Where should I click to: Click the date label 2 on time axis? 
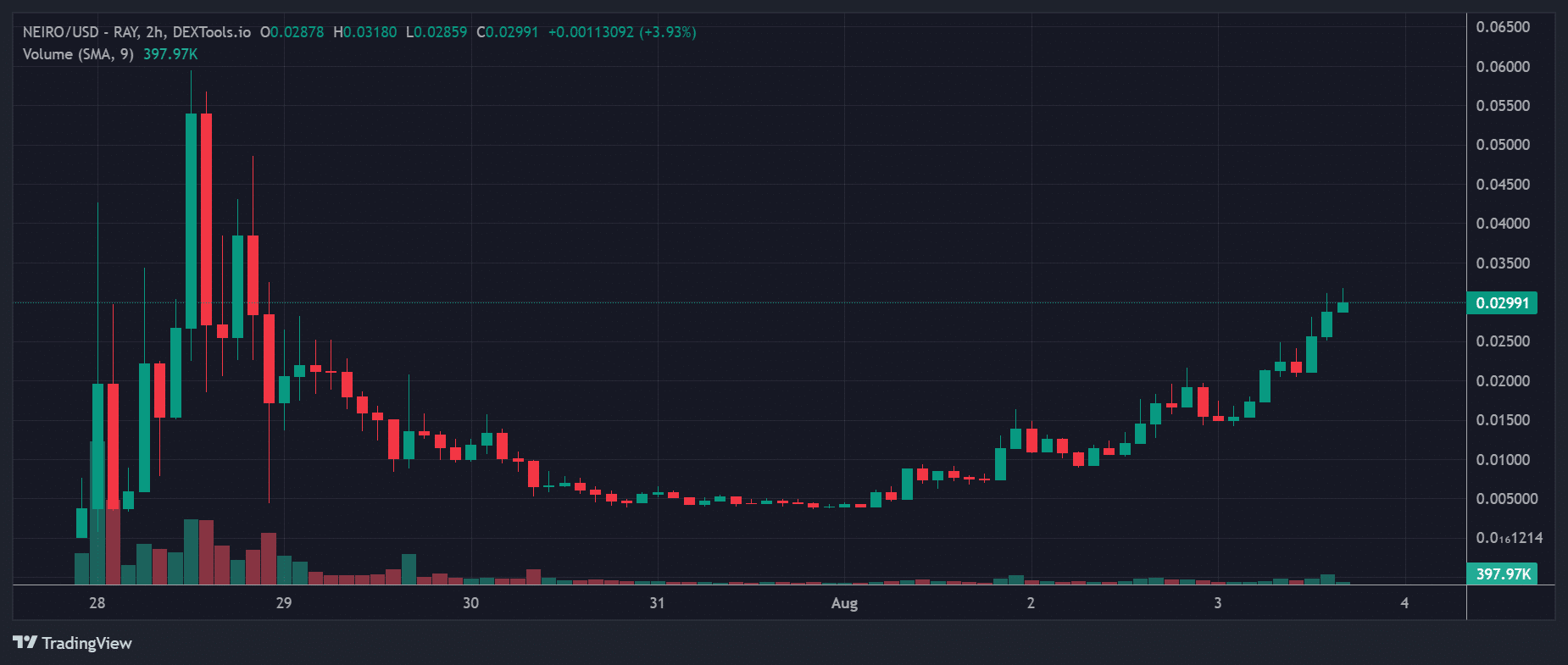coord(1031,603)
